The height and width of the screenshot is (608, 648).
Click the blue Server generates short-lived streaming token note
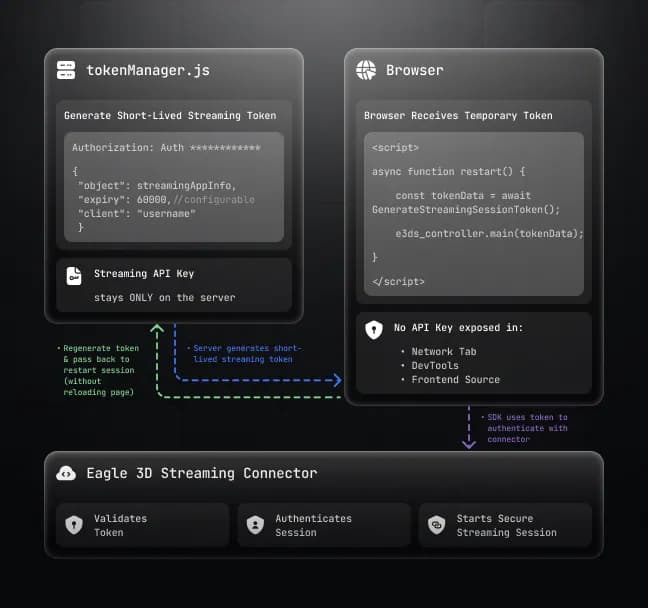(x=245, y=354)
